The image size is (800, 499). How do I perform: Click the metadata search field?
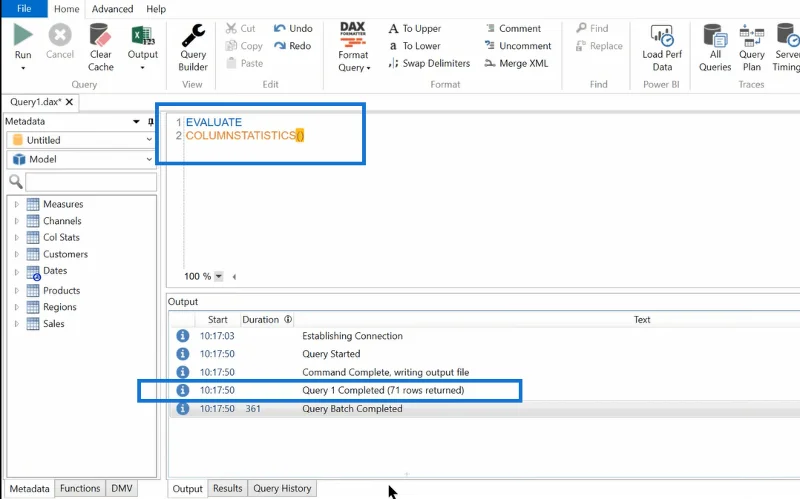[x=91, y=182]
